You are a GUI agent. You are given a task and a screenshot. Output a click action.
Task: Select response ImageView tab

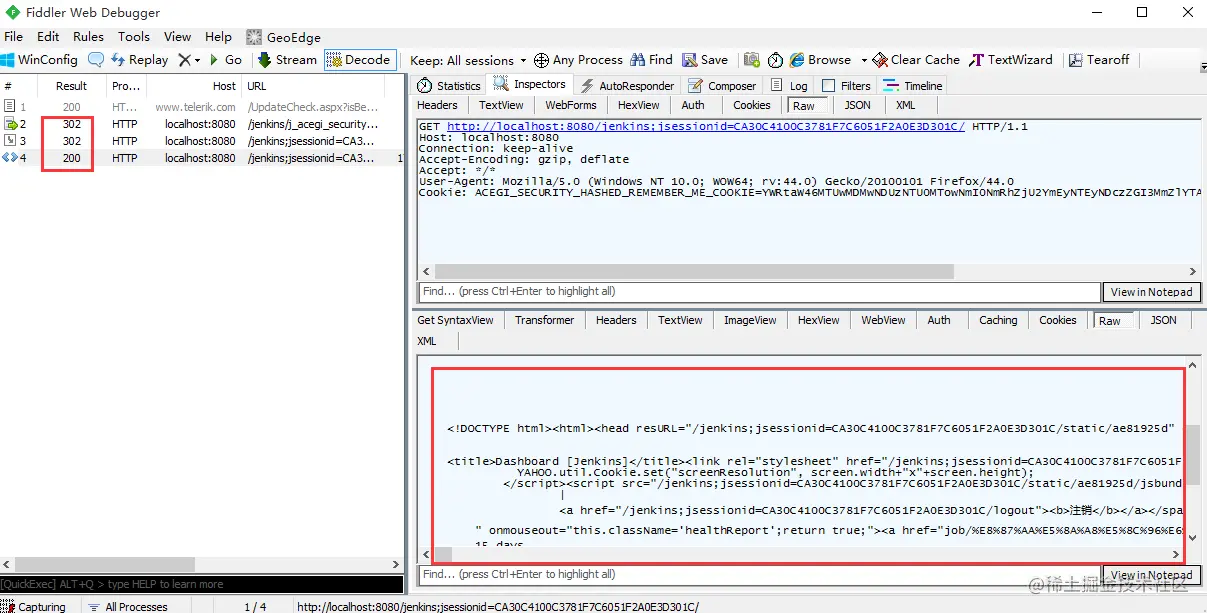(x=750, y=320)
